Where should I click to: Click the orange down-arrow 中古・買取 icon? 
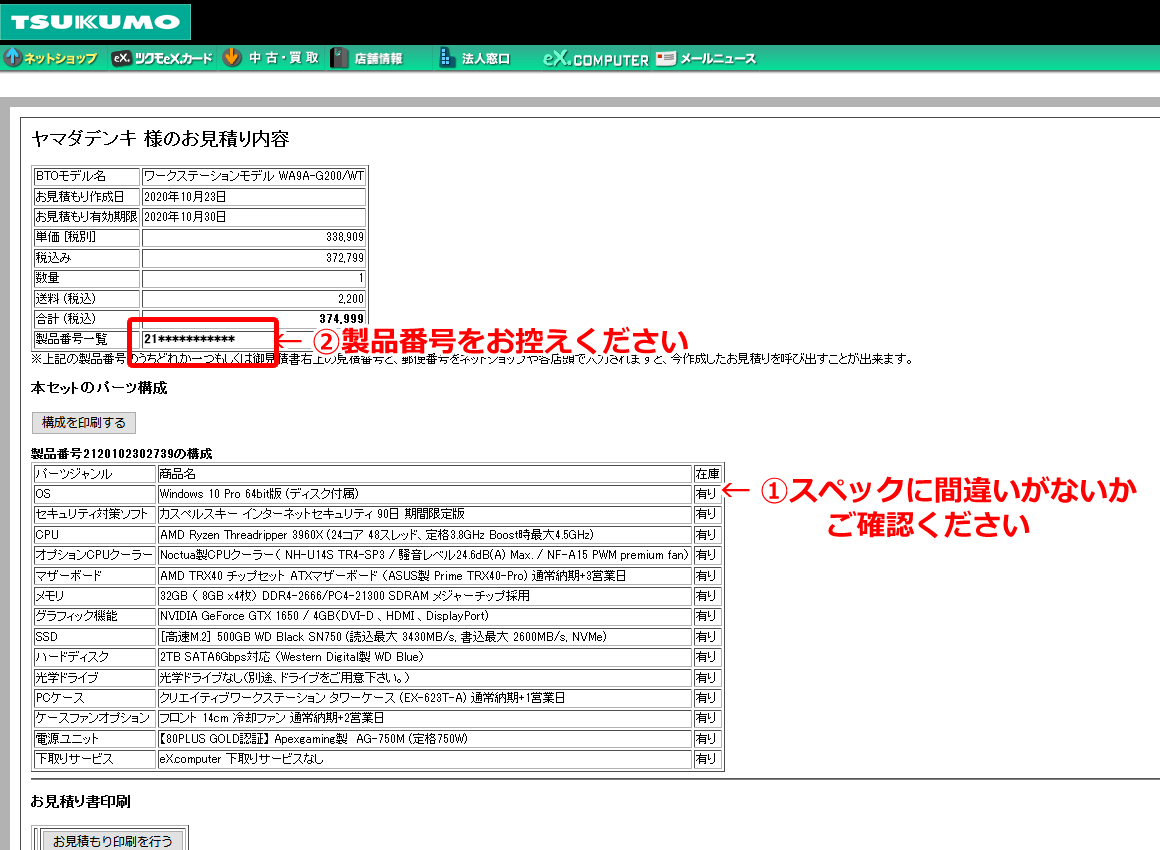pyautogui.click(x=231, y=57)
